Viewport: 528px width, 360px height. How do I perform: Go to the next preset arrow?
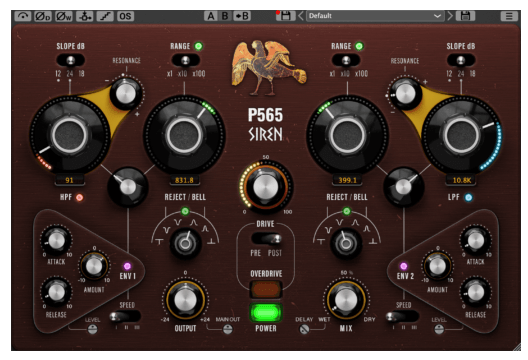[450, 16]
